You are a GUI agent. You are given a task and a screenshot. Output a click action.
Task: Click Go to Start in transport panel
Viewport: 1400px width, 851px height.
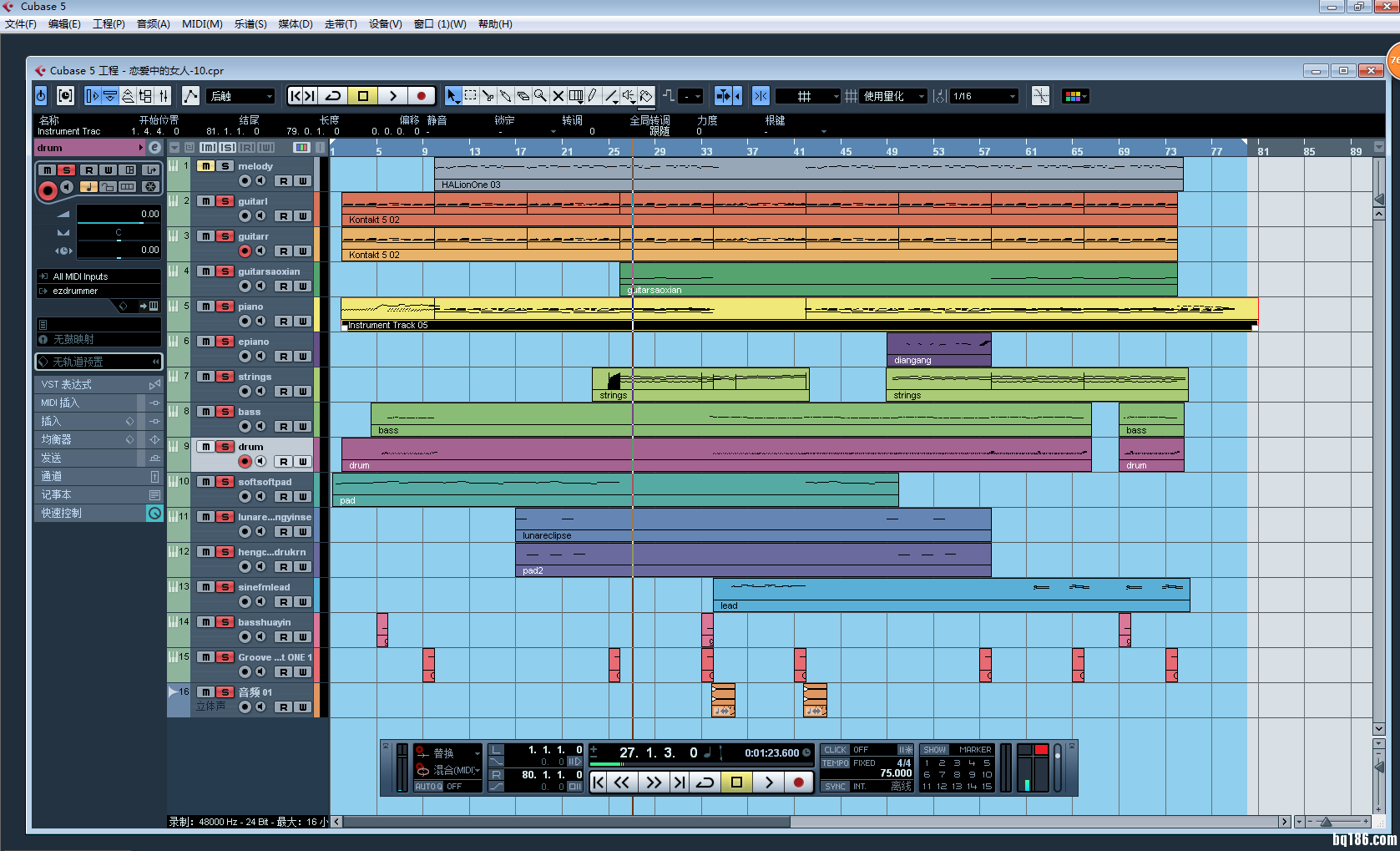point(599,783)
